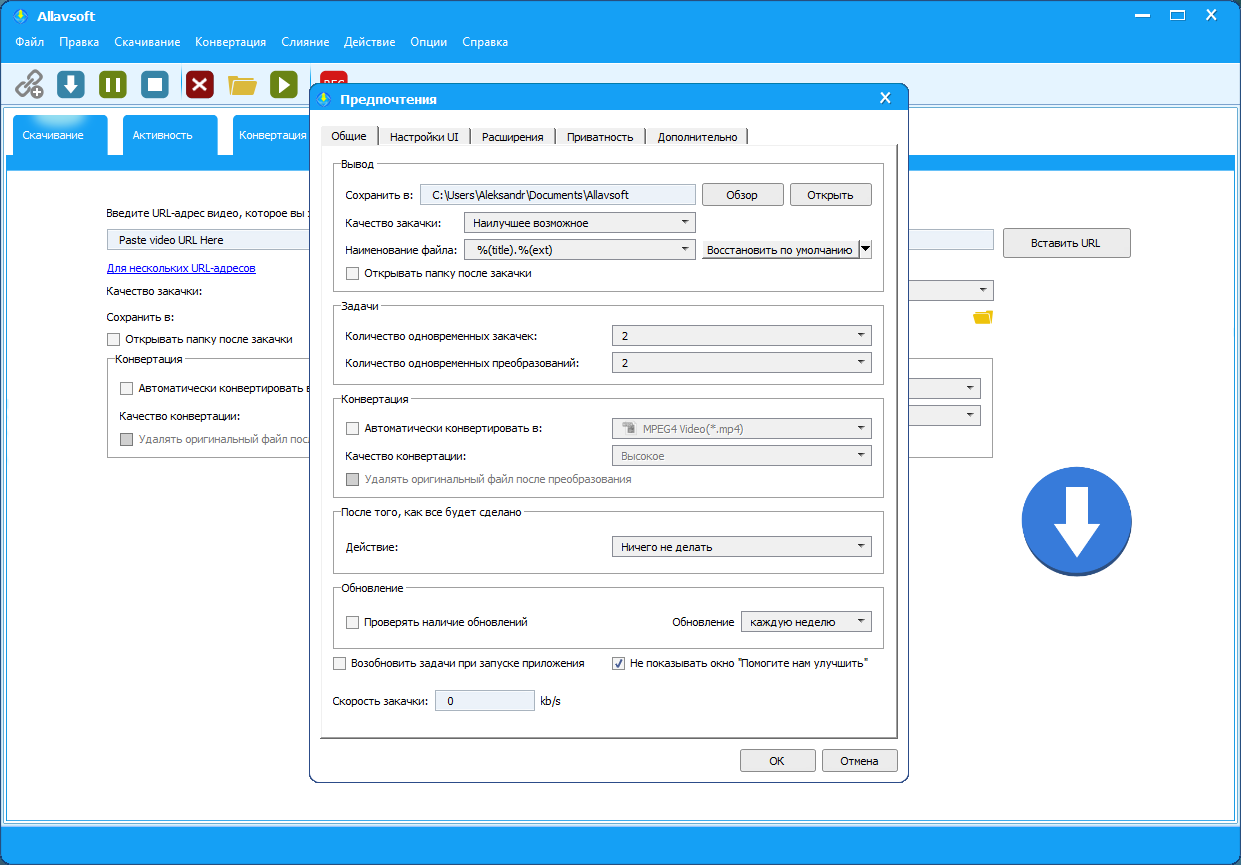
Task: Click Восстановить по умолчанию button
Action: tap(781, 249)
